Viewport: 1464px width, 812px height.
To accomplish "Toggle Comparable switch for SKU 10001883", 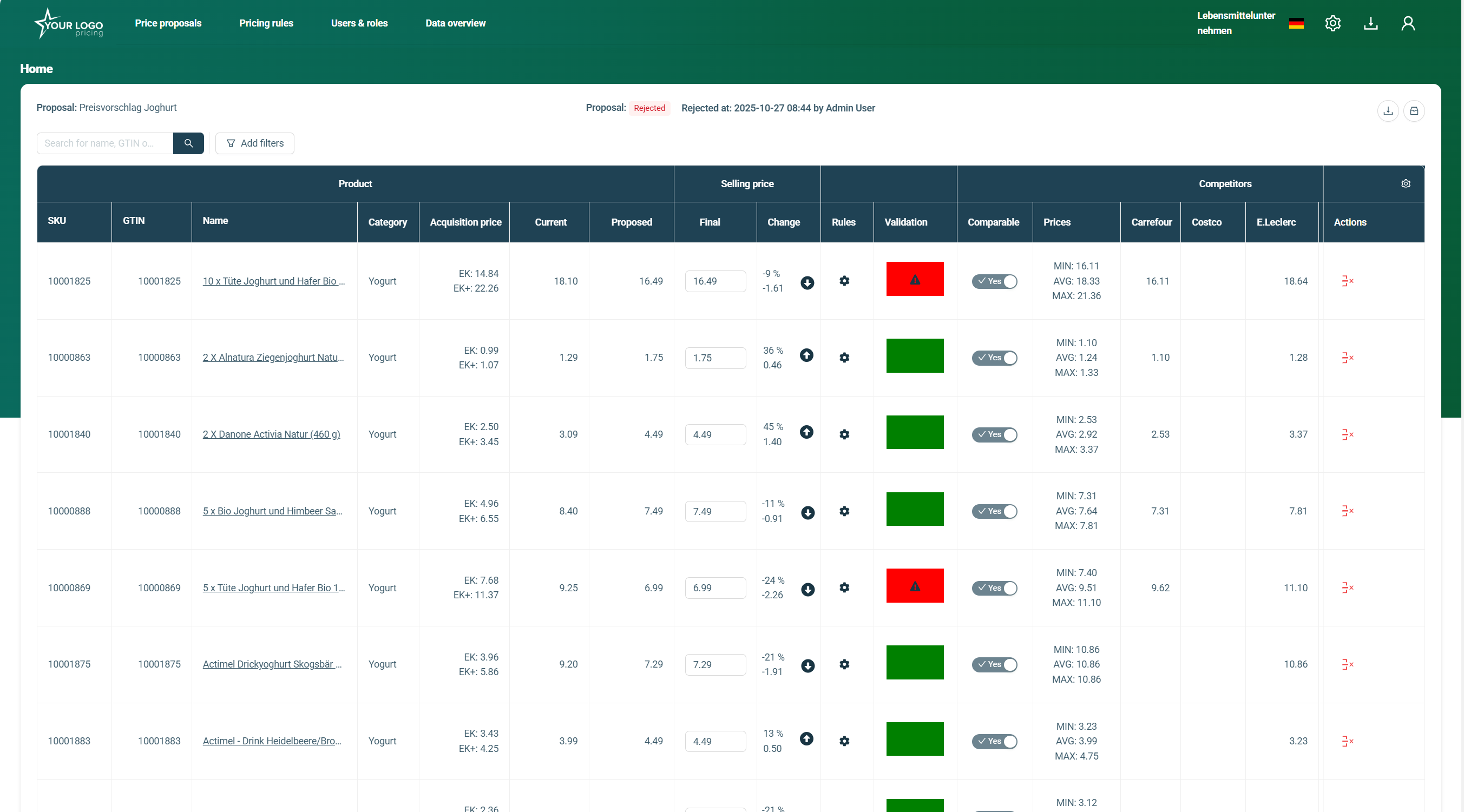I will coord(994,742).
